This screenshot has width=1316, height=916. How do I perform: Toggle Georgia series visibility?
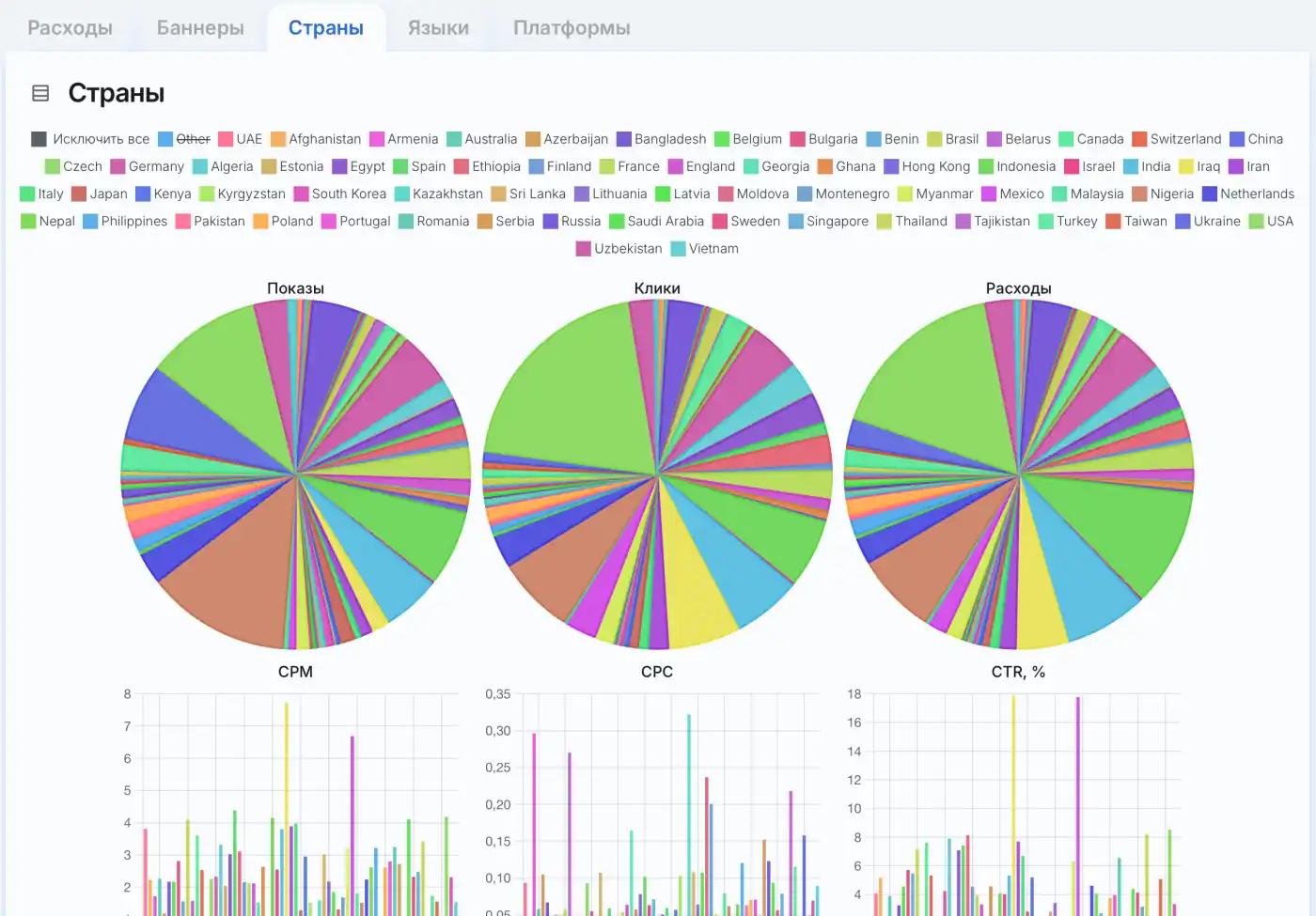776,166
